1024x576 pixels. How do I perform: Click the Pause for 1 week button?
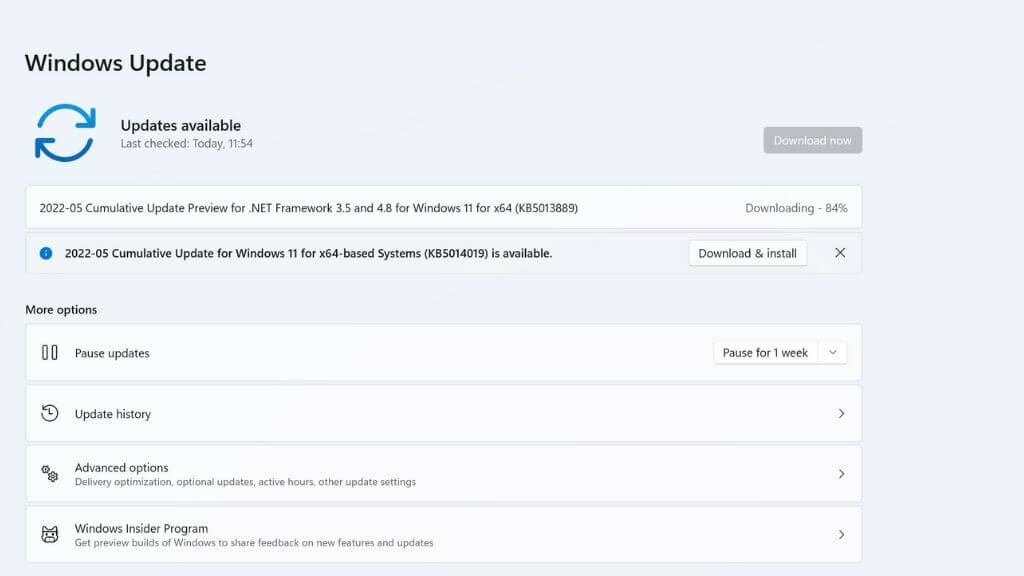[765, 353]
